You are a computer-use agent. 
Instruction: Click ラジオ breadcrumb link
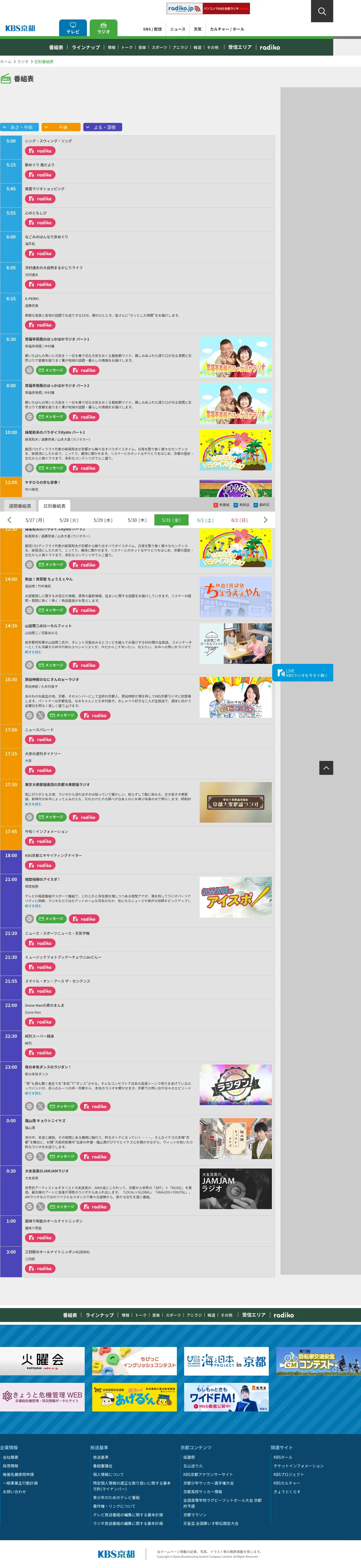[22, 61]
